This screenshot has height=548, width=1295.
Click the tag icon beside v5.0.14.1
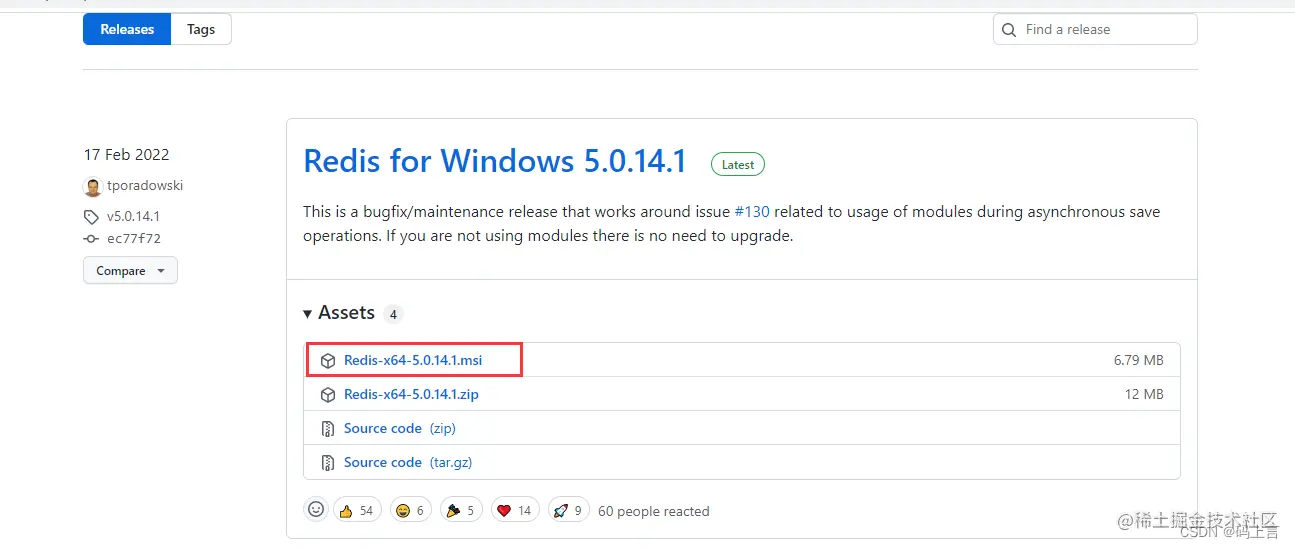91,216
